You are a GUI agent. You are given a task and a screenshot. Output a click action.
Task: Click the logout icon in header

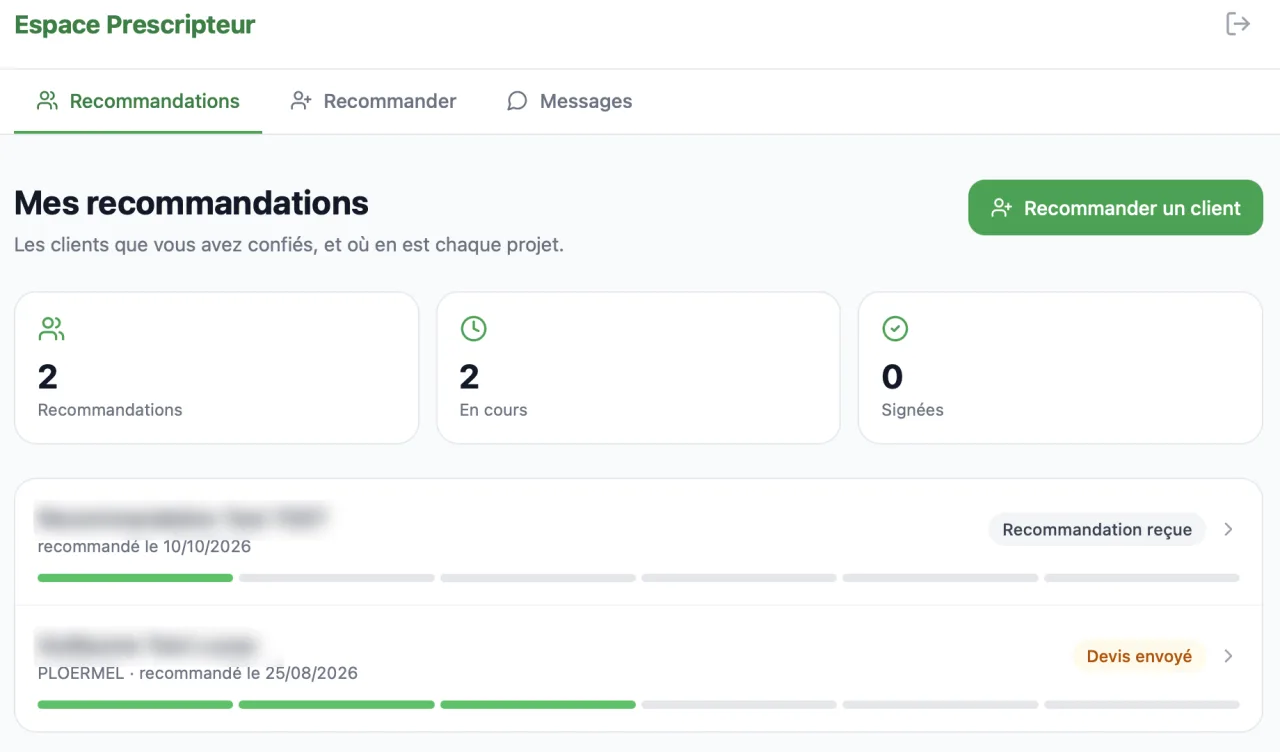click(x=1238, y=24)
